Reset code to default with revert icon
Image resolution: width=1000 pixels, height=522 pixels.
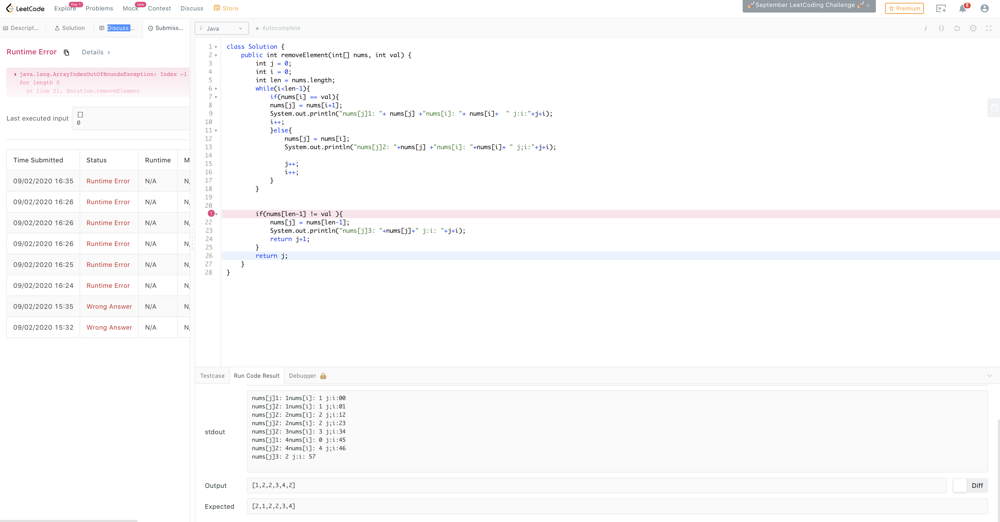pos(957,28)
